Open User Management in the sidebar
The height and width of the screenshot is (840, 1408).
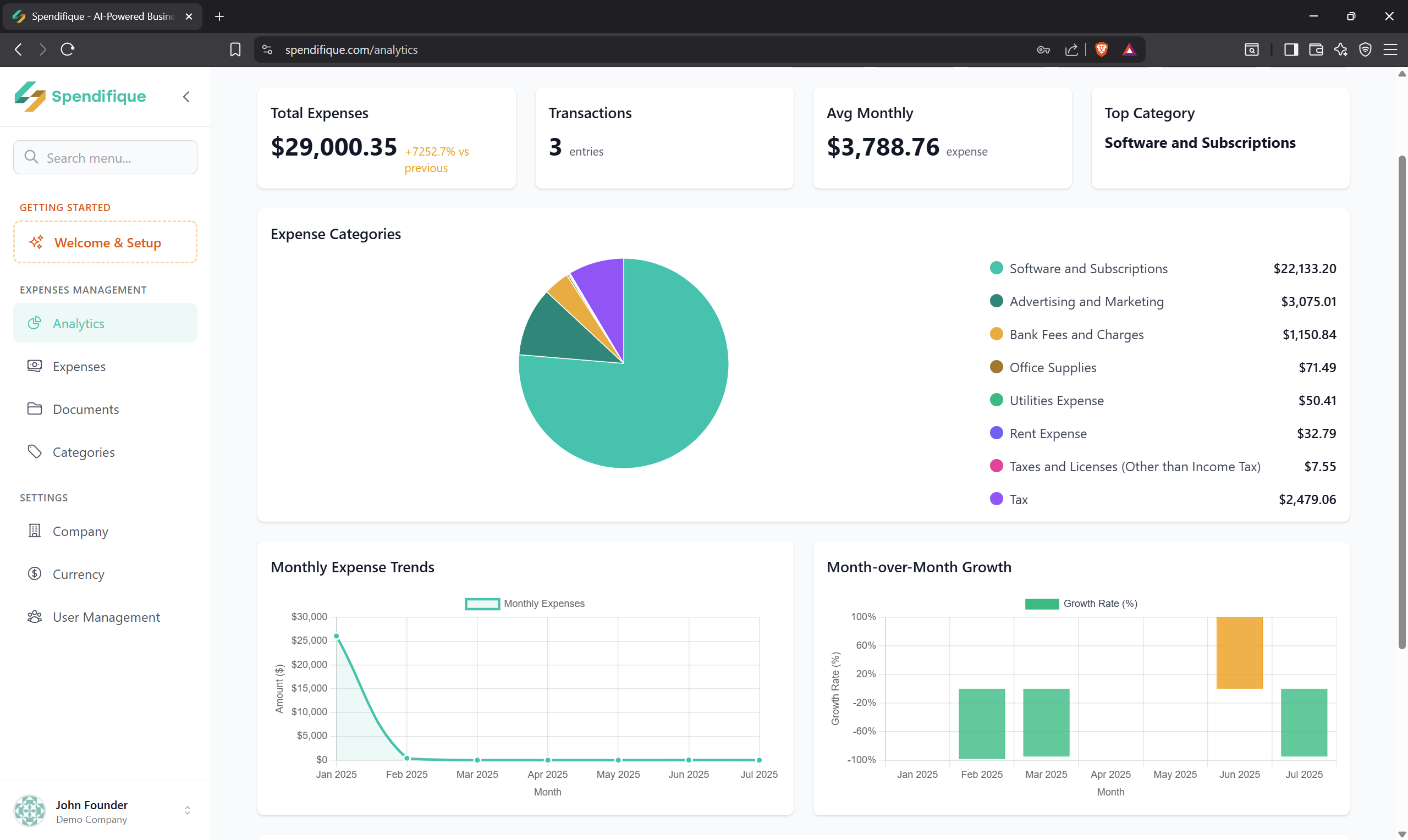(x=106, y=616)
